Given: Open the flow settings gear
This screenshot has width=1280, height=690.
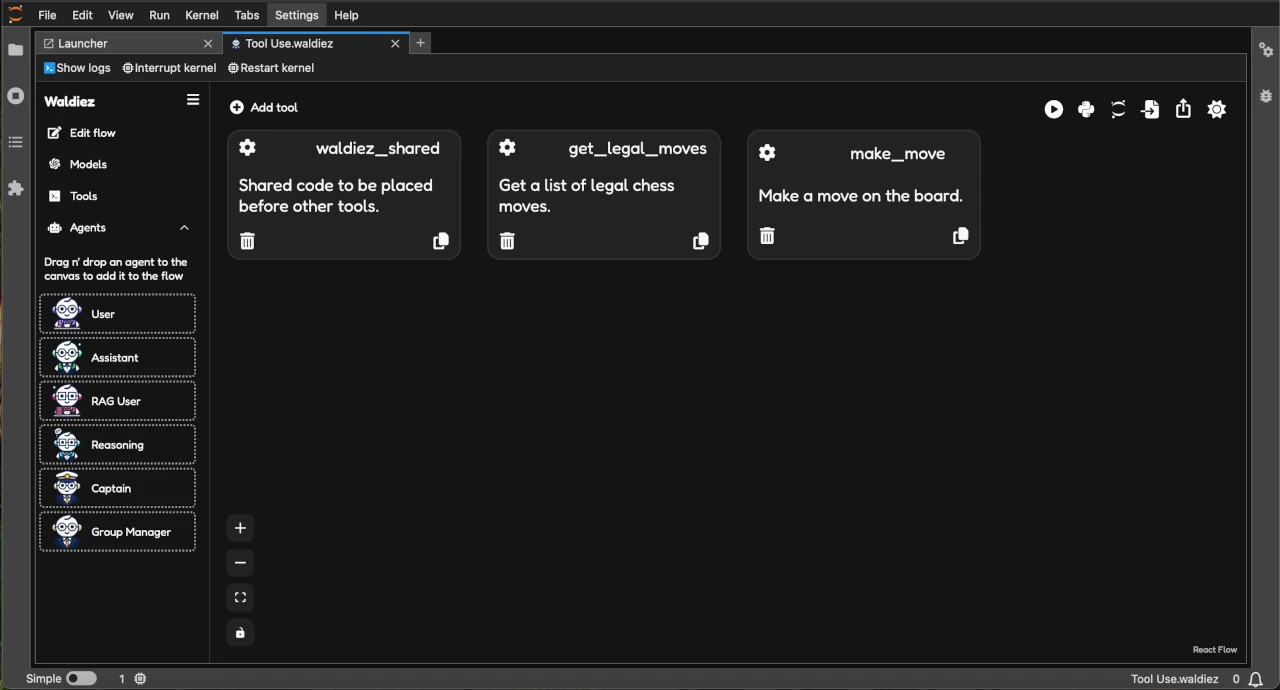Looking at the screenshot, I should tap(1216, 109).
